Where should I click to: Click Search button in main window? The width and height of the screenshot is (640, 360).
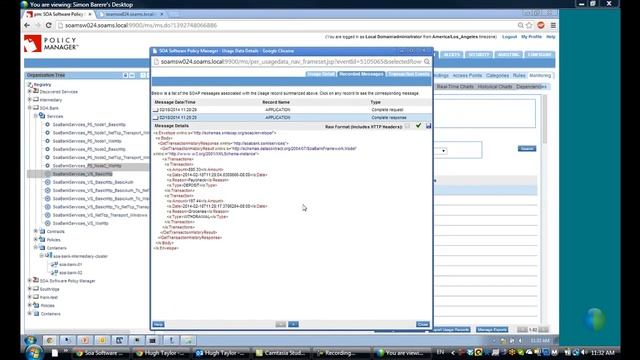(527, 149)
